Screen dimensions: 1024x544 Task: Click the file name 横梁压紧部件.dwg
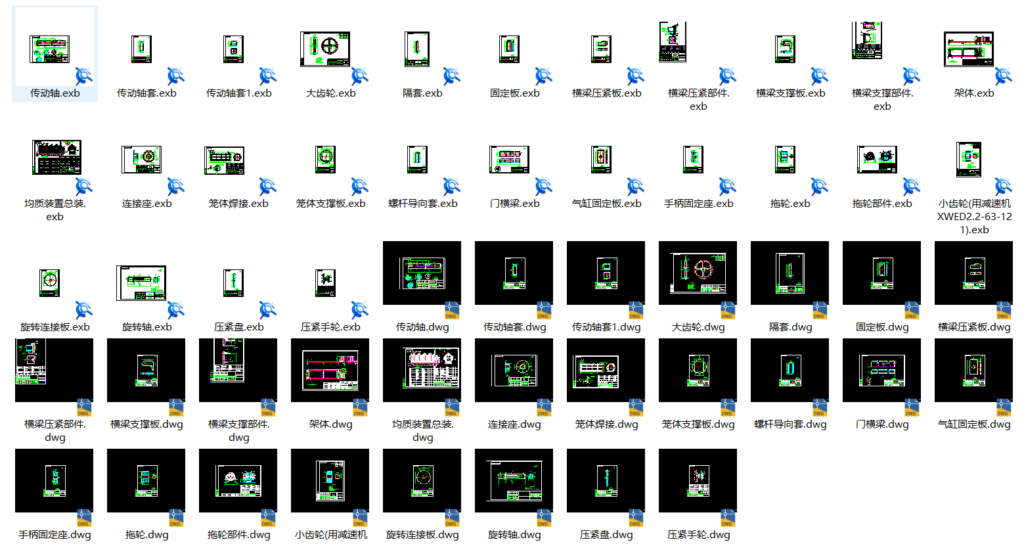pyautogui.click(x=54, y=431)
